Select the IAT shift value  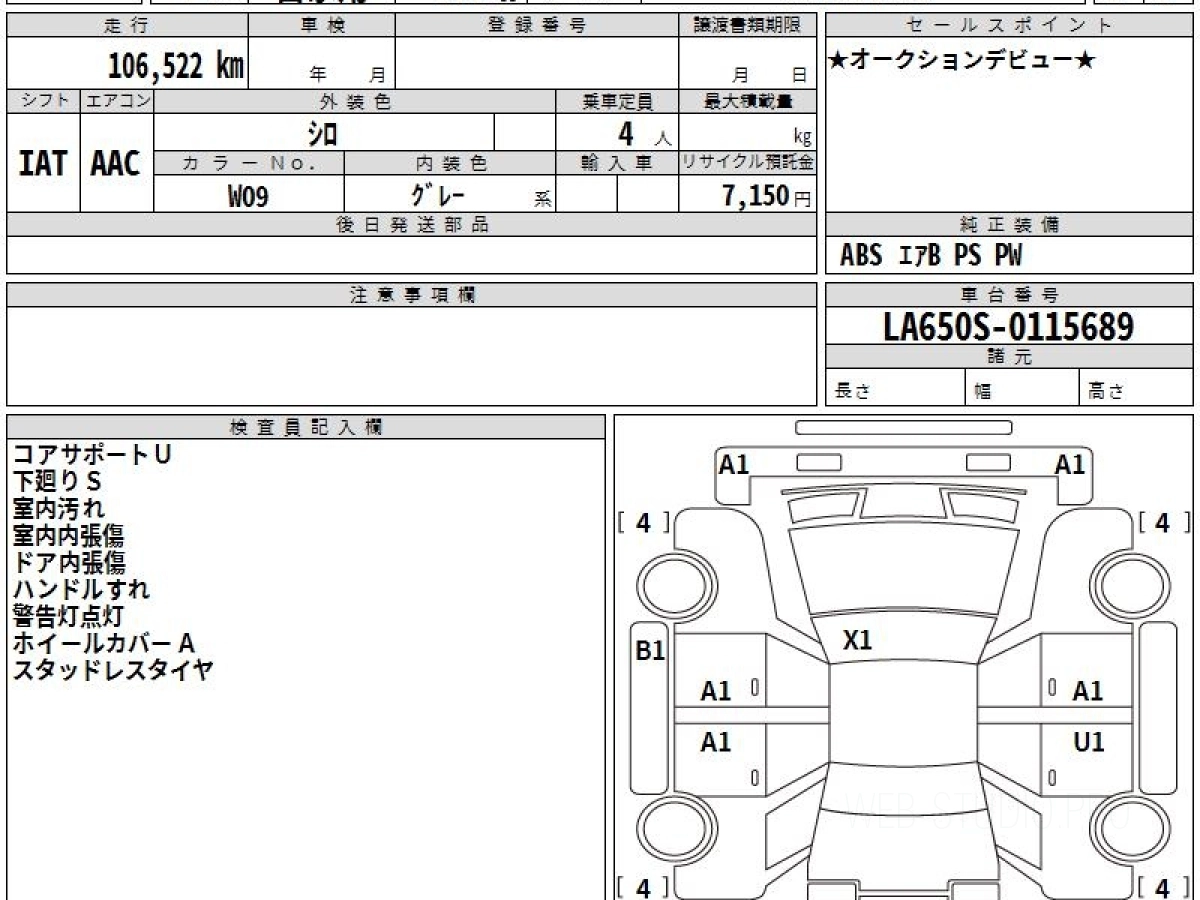tap(43, 163)
